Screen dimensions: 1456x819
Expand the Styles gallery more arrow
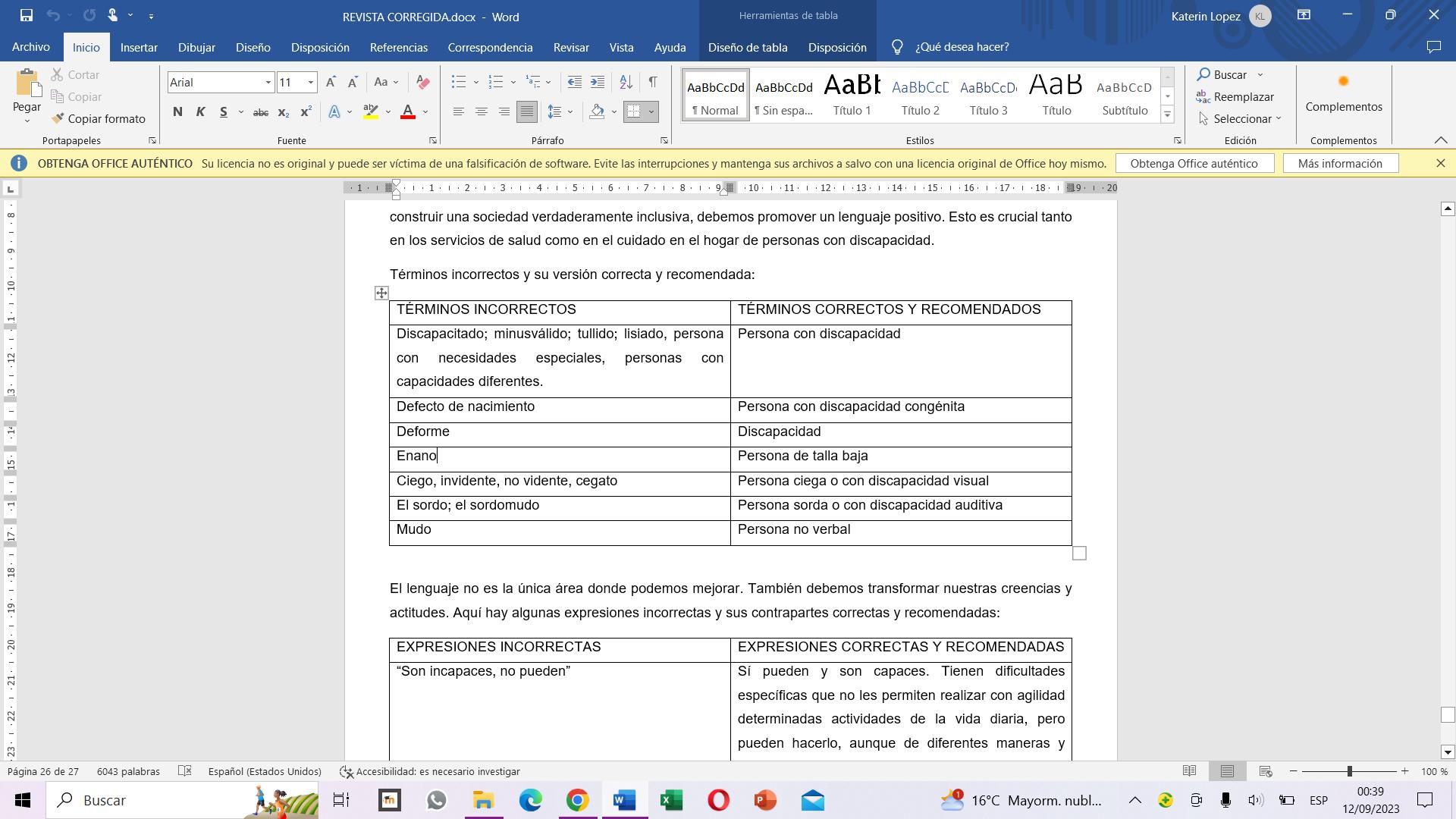tap(1167, 115)
